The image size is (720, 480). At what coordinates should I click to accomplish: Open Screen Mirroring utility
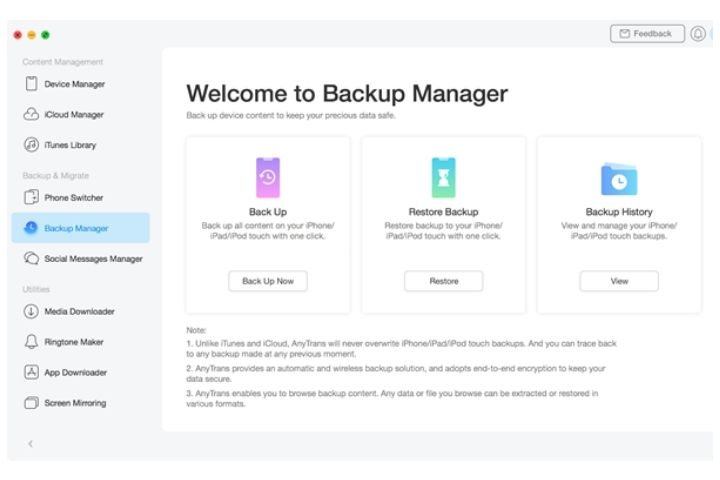(x=80, y=403)
